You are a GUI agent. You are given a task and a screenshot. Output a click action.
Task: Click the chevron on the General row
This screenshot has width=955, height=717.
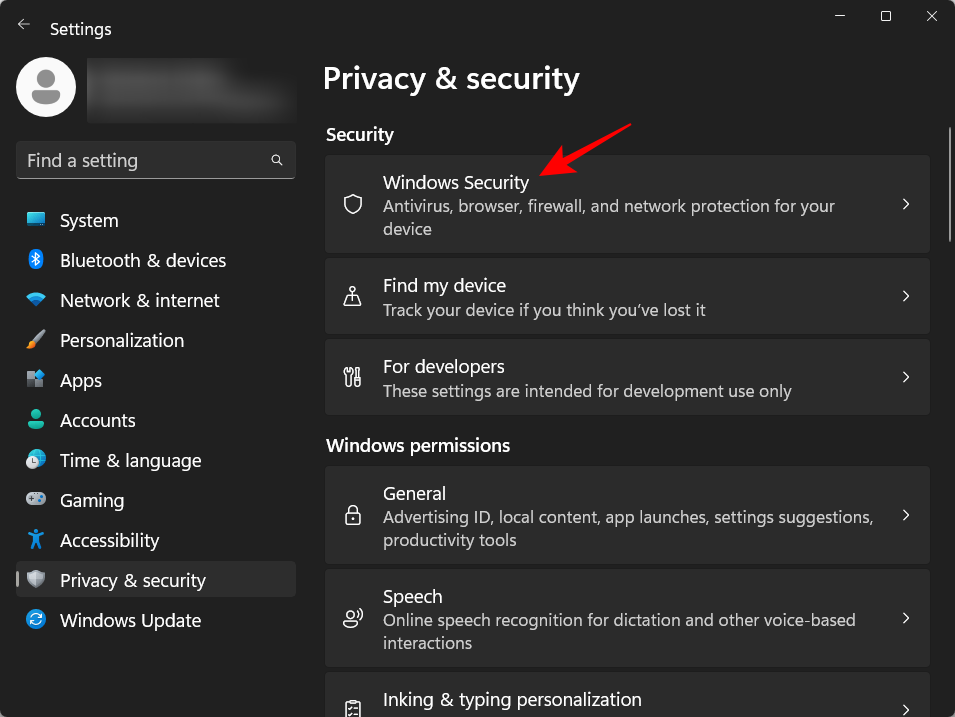(x=906, y=515)
